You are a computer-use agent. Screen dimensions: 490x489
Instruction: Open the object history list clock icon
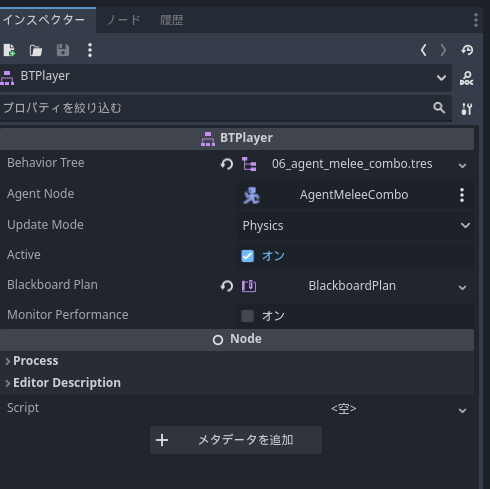[x=467, y=50]
